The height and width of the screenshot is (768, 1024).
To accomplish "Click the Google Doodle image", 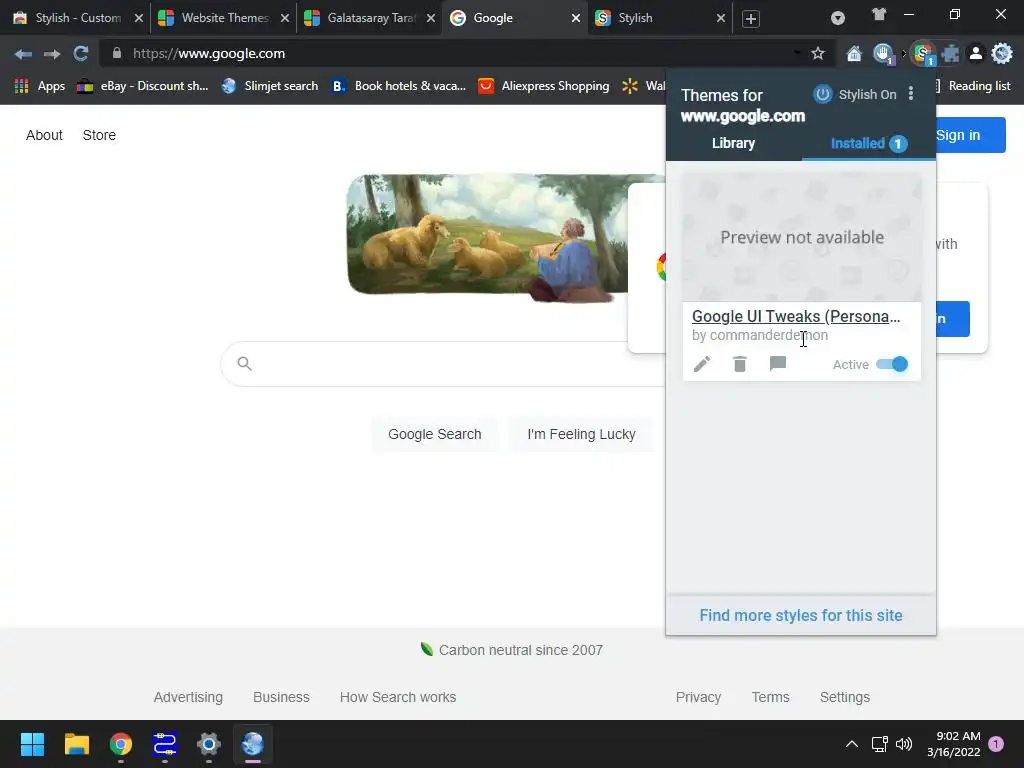I will click(487, 238).
